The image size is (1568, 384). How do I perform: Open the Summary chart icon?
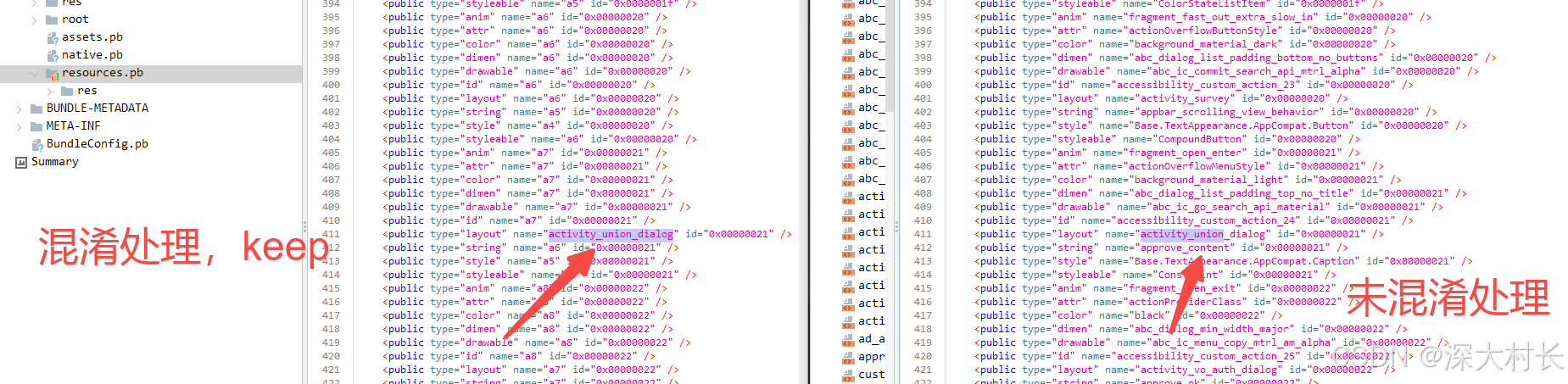coord(21,162)
